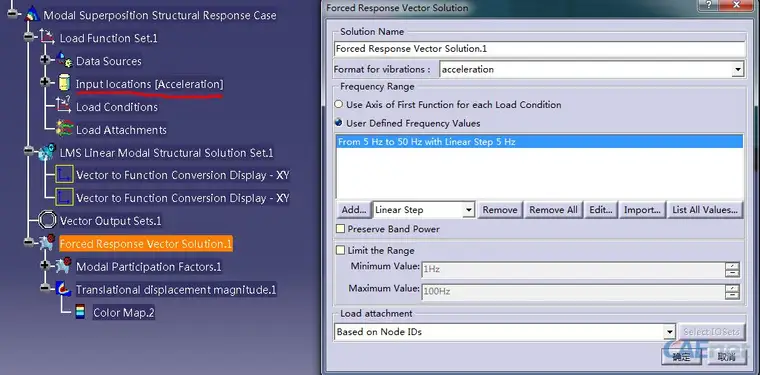The width and height of the screenshot is (760, 375).
Task: Select User Defined Frequency Values option
Action: point(339,123)
